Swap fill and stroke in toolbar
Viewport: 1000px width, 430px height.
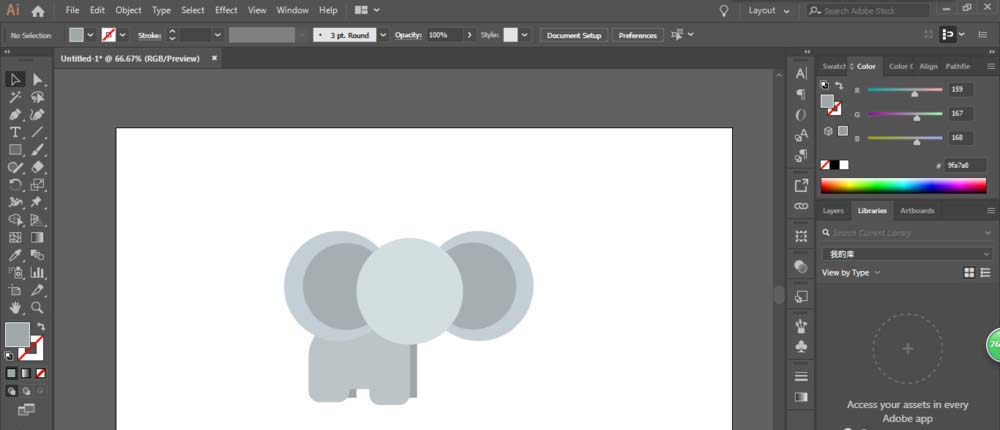click(41, 326)
